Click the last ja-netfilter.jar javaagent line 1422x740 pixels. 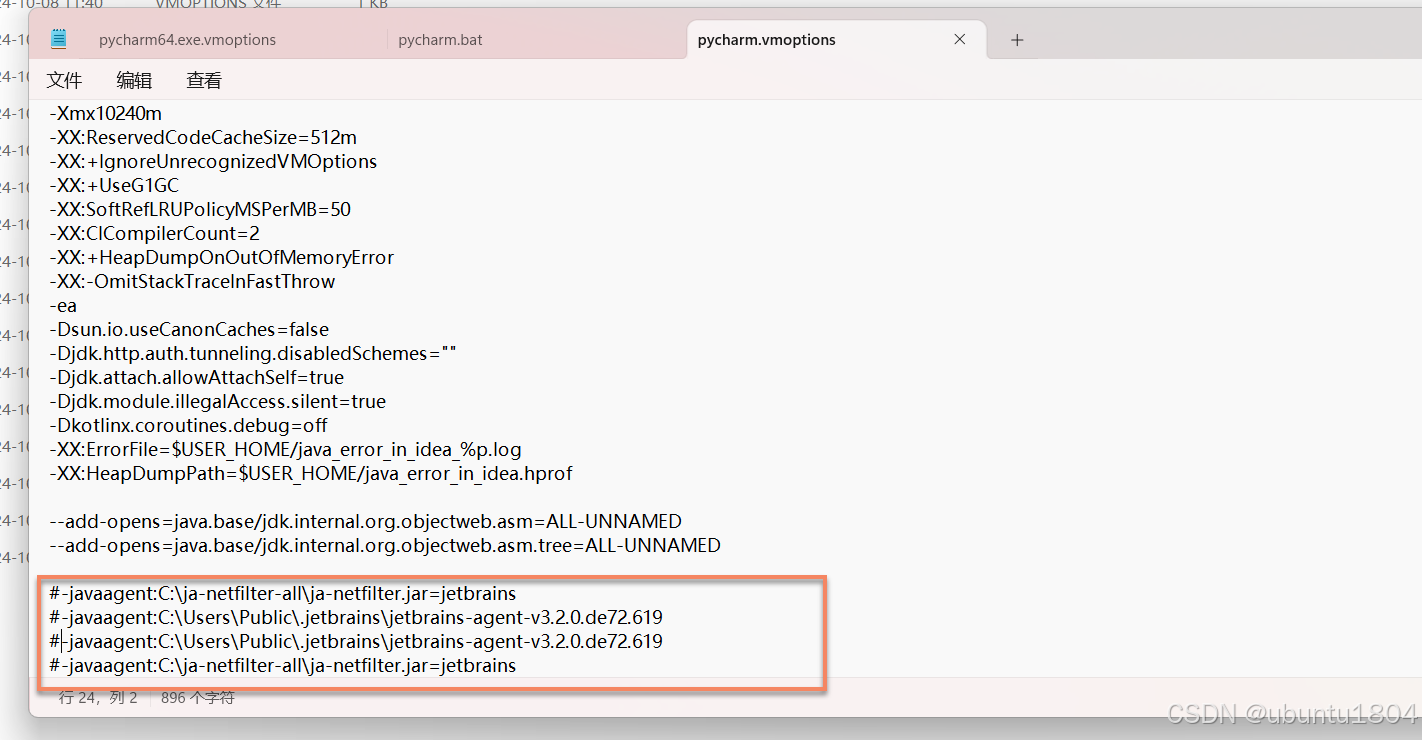pos(283,665)
